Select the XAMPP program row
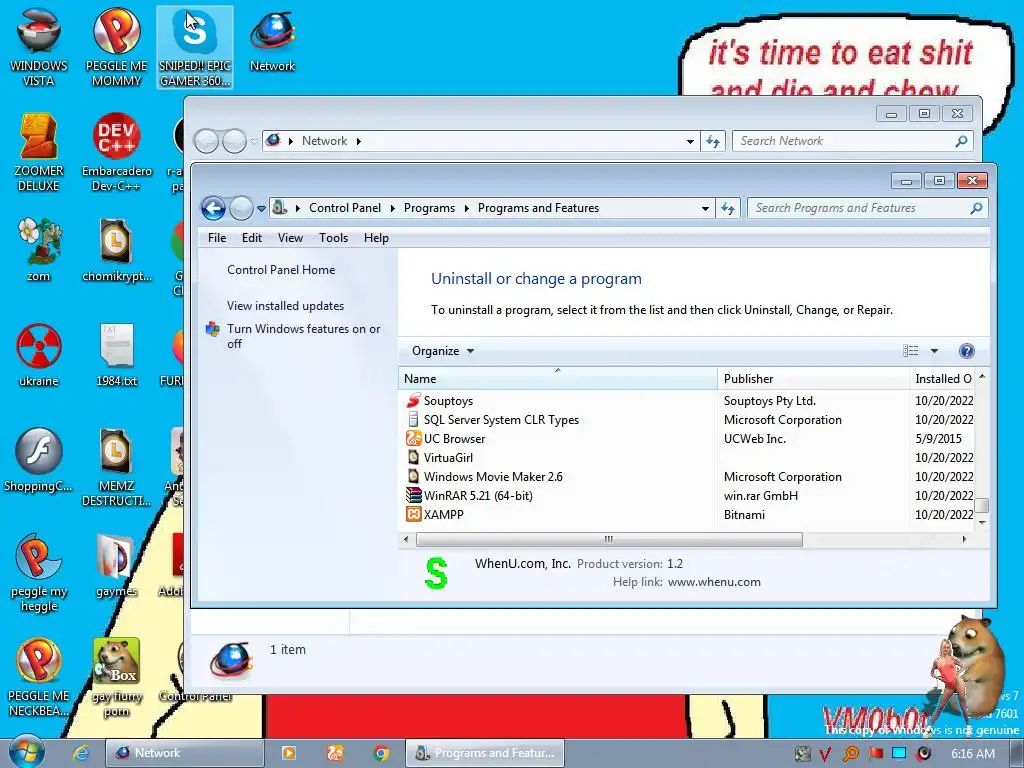The height and width of the screenshot is (768, 1024). pos(688,514)
